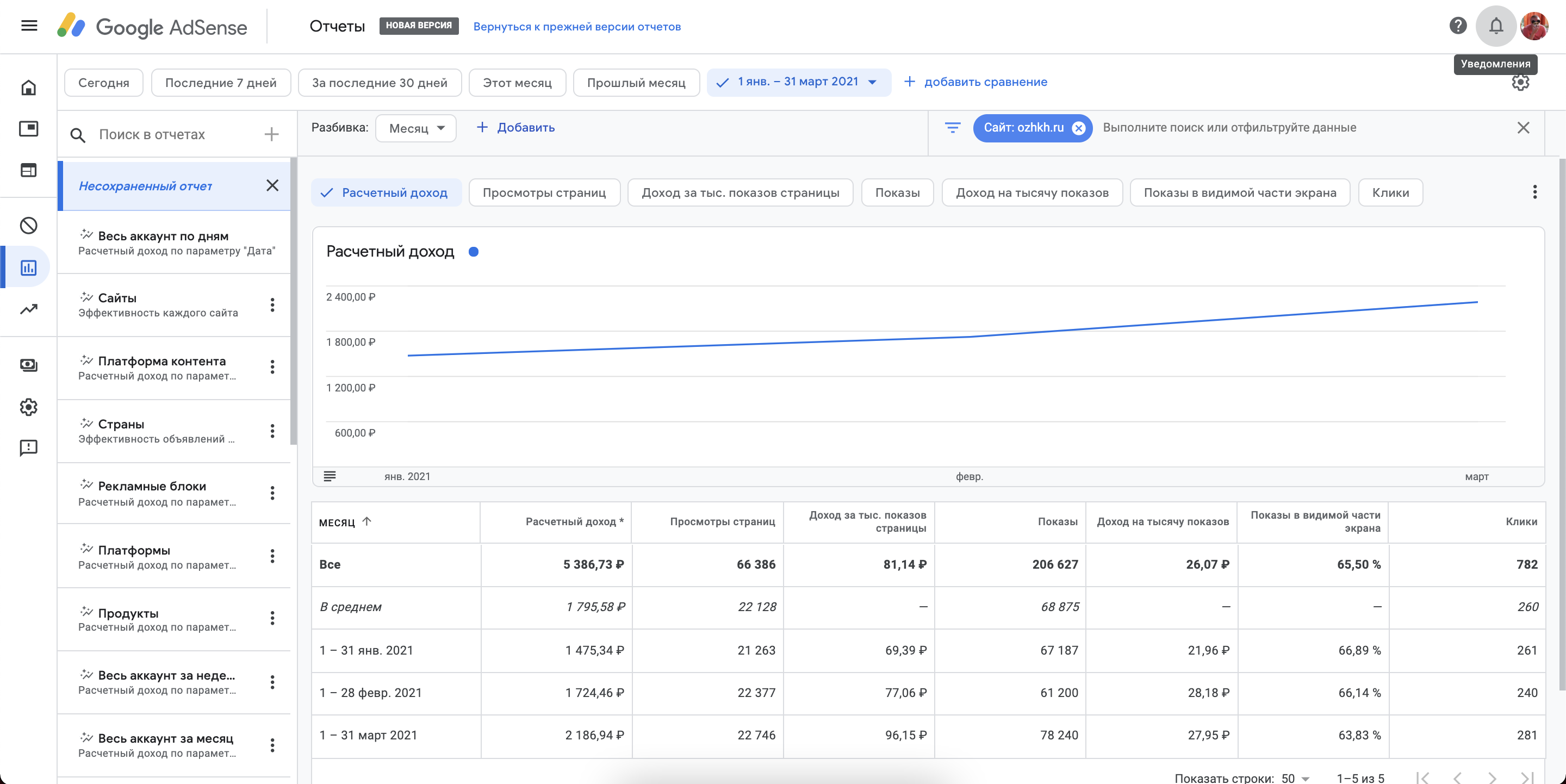Open the Месяц breakdown dropdown
Image resolution: width=1566 pixels, height=784 pixels.
point(416,128)
